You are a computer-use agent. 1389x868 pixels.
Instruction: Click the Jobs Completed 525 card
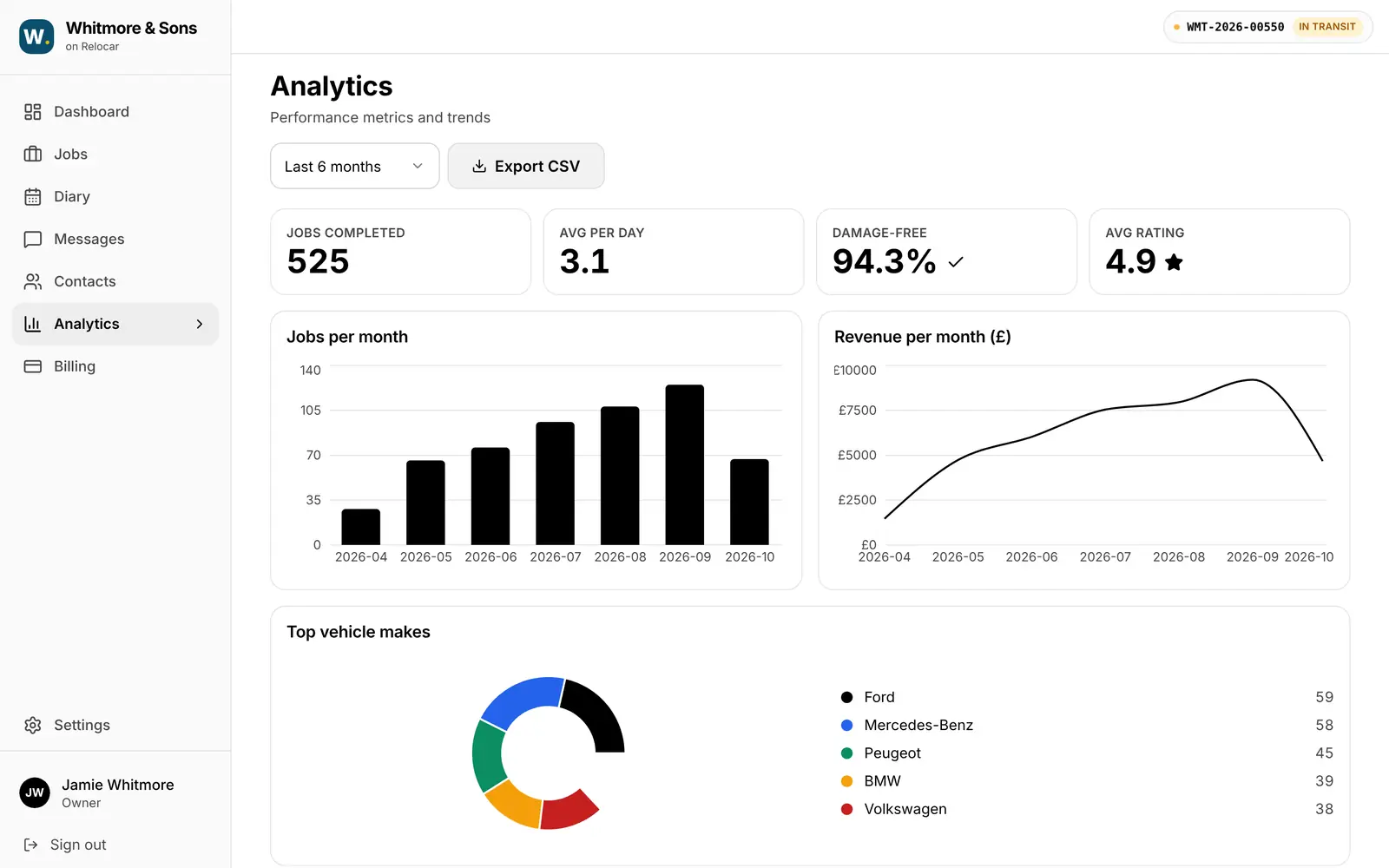click(400, 252)
